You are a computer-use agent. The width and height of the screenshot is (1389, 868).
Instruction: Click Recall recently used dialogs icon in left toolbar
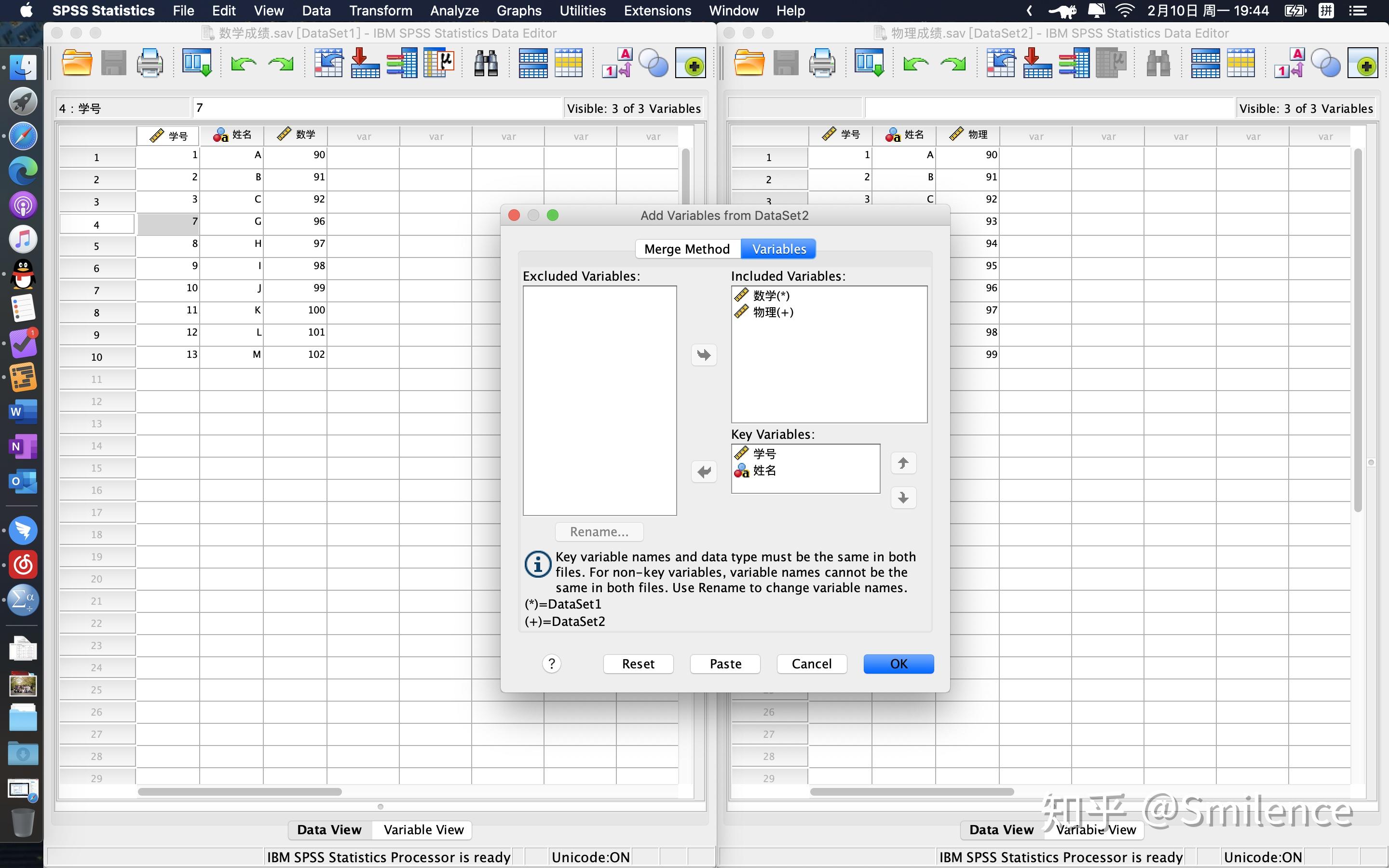[x=197, y=63]
